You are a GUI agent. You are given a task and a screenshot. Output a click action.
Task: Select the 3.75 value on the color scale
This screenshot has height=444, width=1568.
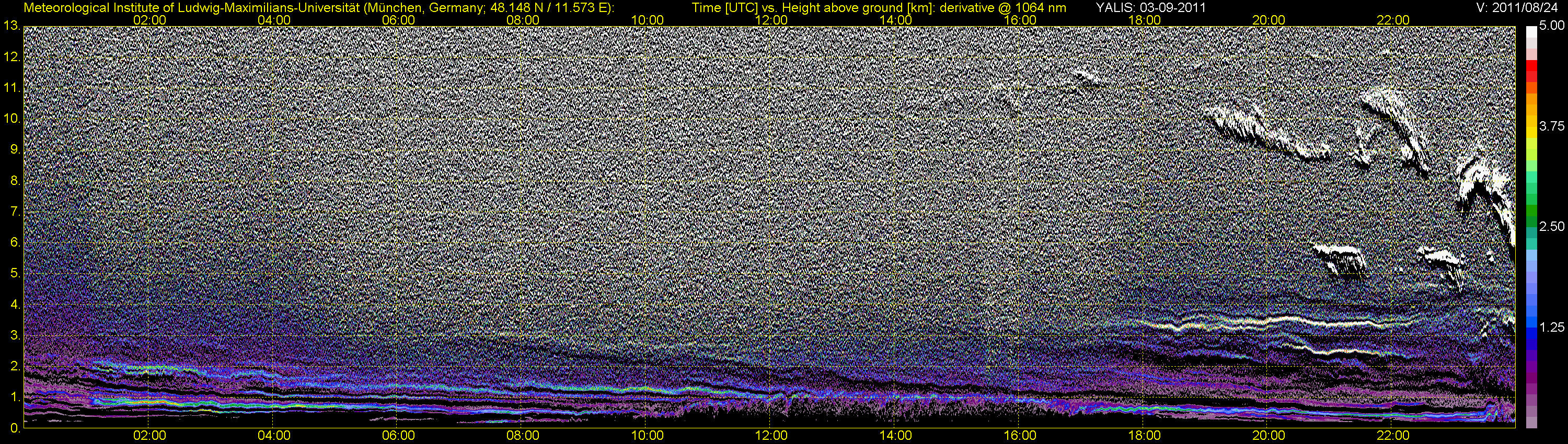pyautogui.click(x=1552, y=126)
